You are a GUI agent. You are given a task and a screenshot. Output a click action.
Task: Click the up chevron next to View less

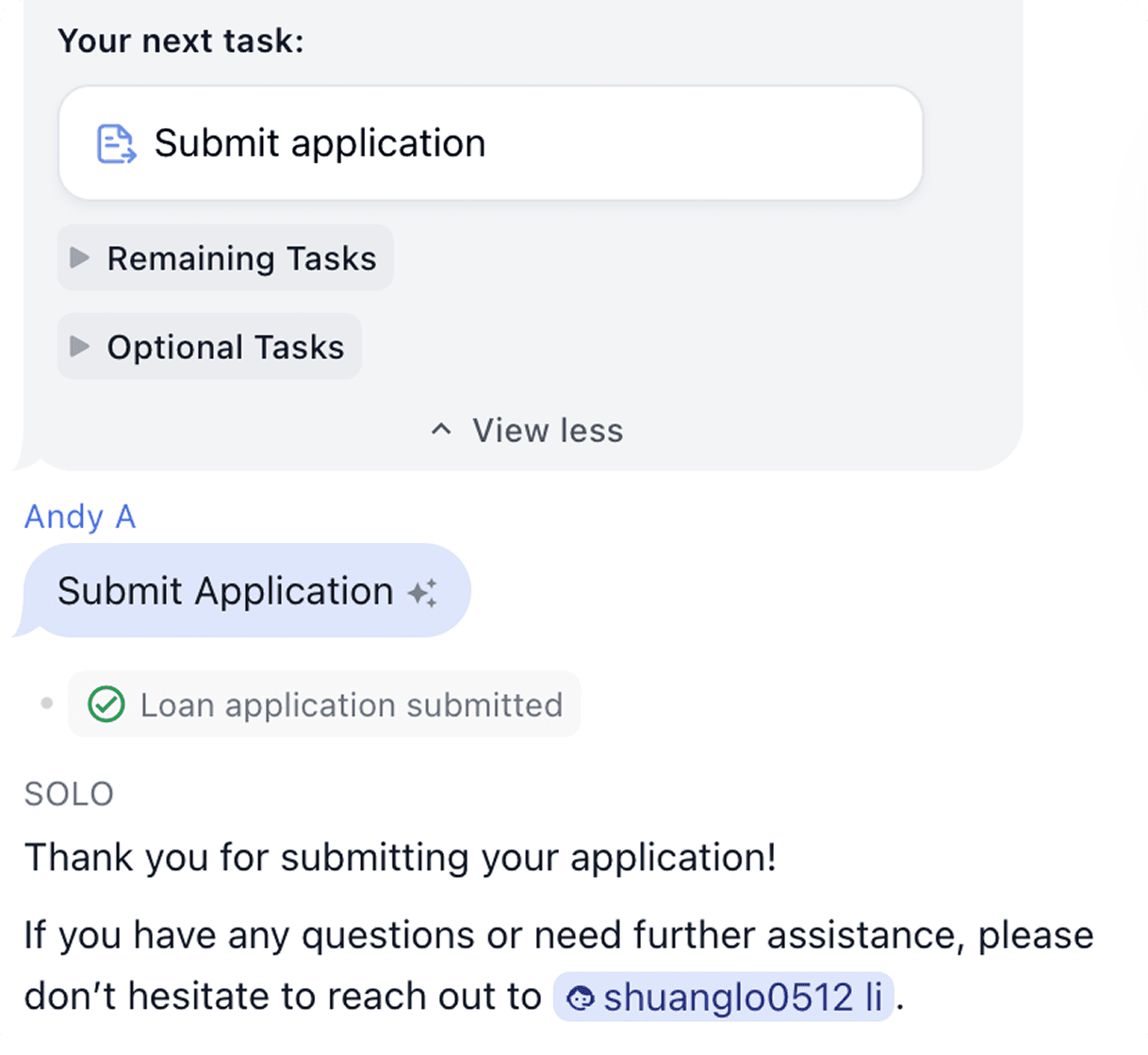441,430
